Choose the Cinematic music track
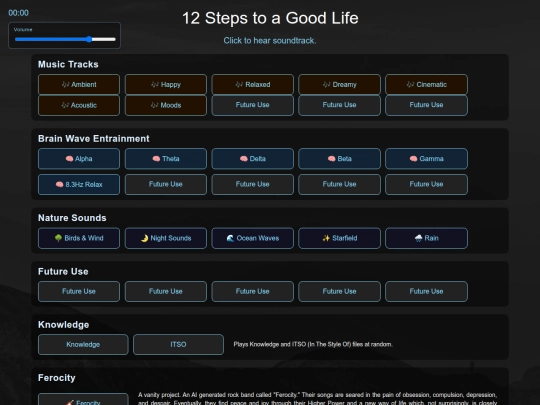Viewport: 540px width, 405px height. pos(426,84)
